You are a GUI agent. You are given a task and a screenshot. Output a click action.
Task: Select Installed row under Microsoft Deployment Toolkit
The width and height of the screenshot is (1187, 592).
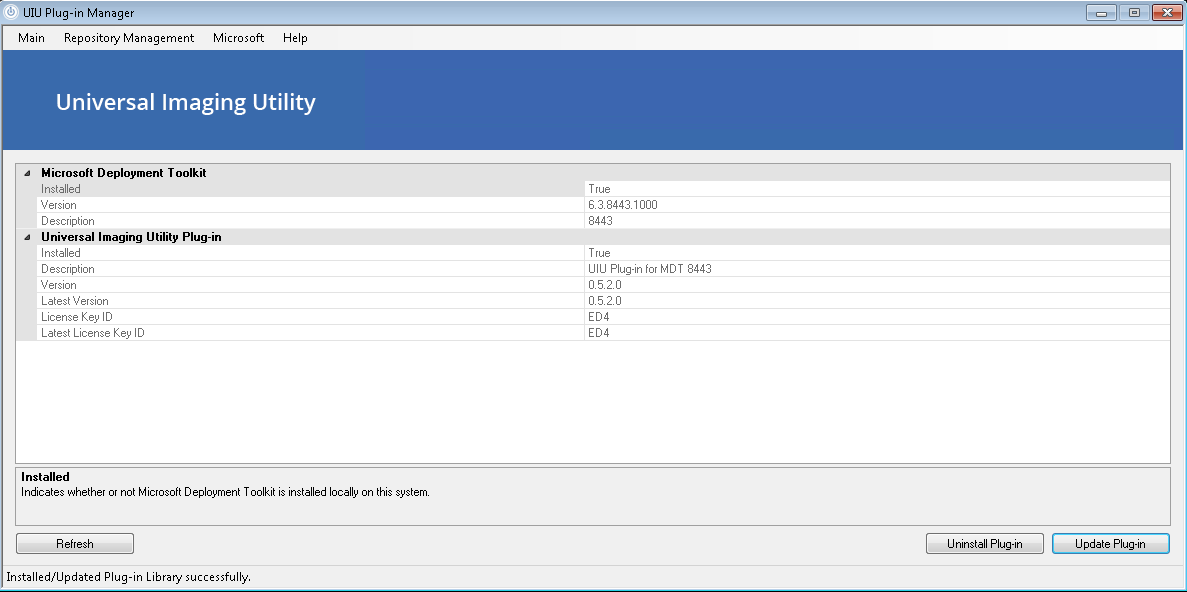(x=603, y=189)
